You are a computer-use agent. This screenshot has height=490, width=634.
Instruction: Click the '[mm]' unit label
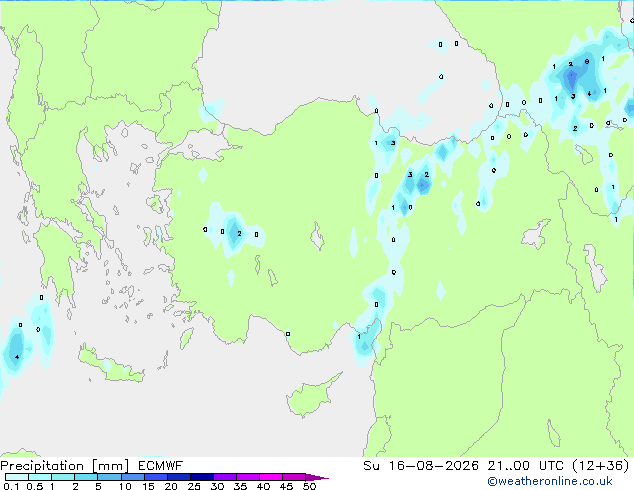[110, 466]
